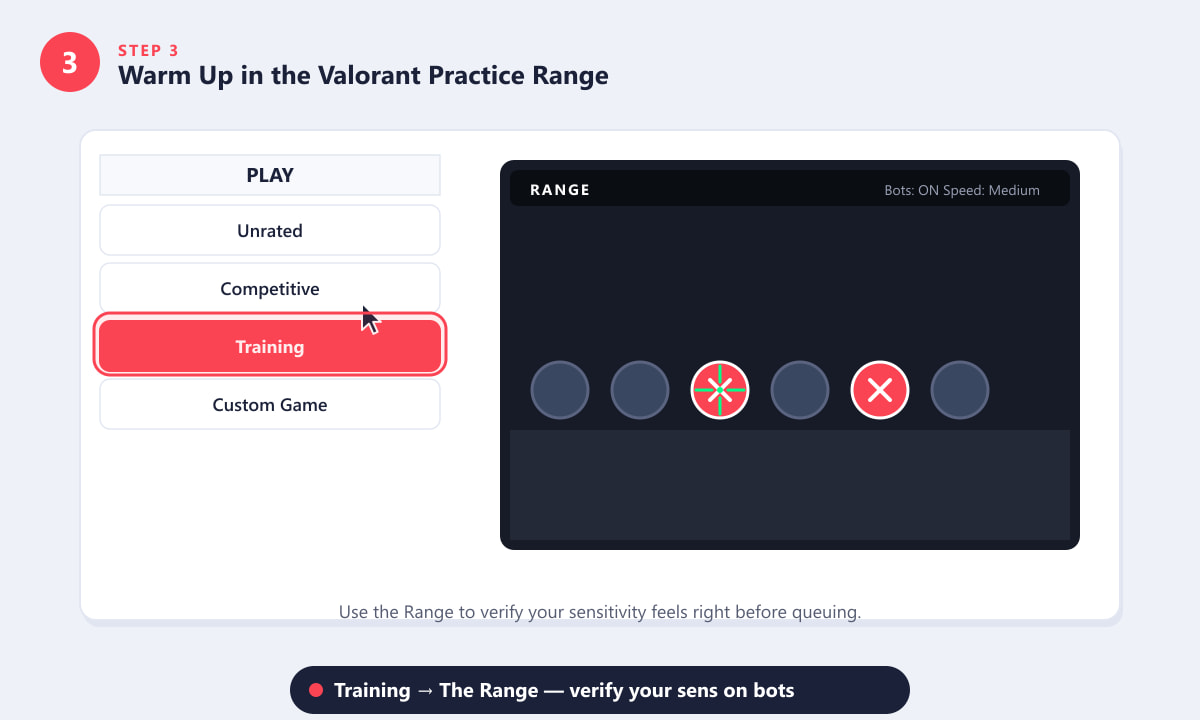Click the Training → The Range banner
This screenshot has height=720, width=1200.
(x=600, y=690)
